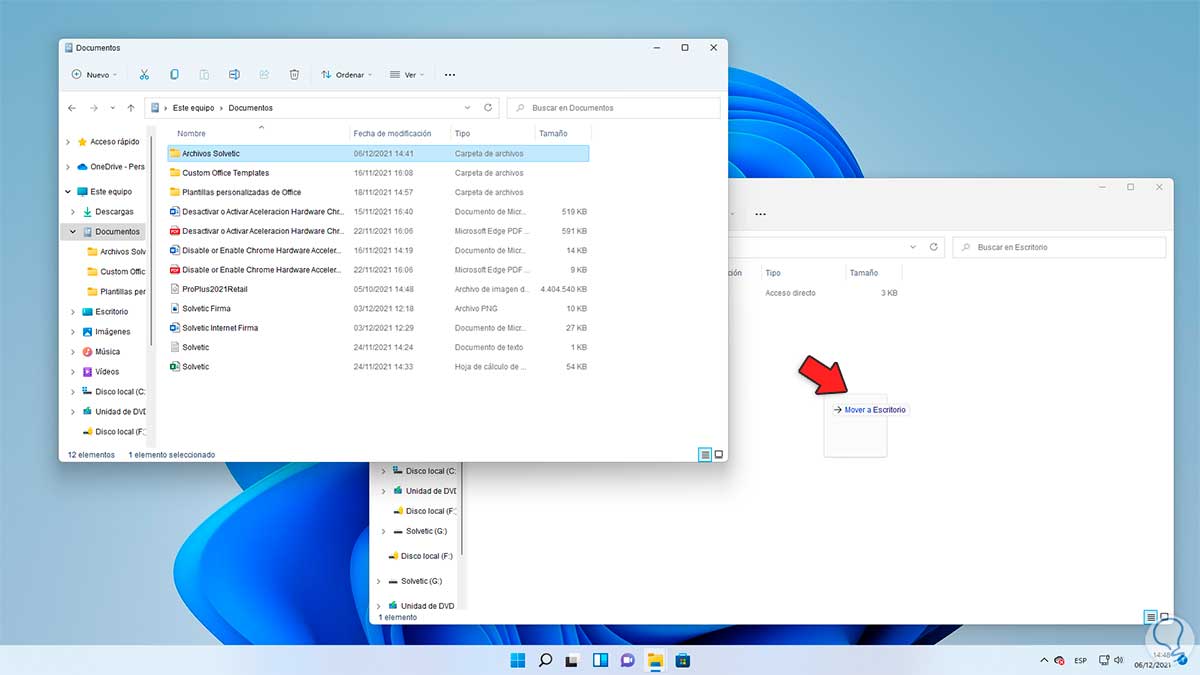Click details view icon in Escritorio status bar
1200x675 pixels.
1151,617
